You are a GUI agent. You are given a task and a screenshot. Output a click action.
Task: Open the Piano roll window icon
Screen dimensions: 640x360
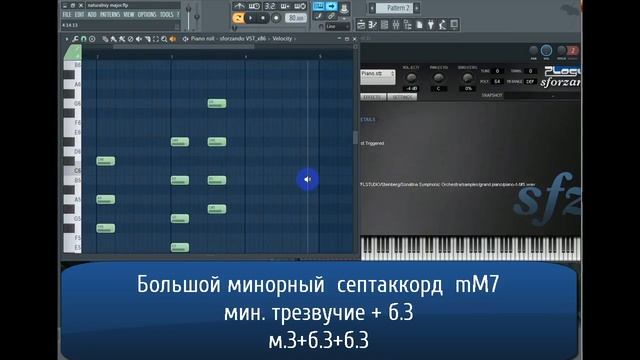pos(373,25)
